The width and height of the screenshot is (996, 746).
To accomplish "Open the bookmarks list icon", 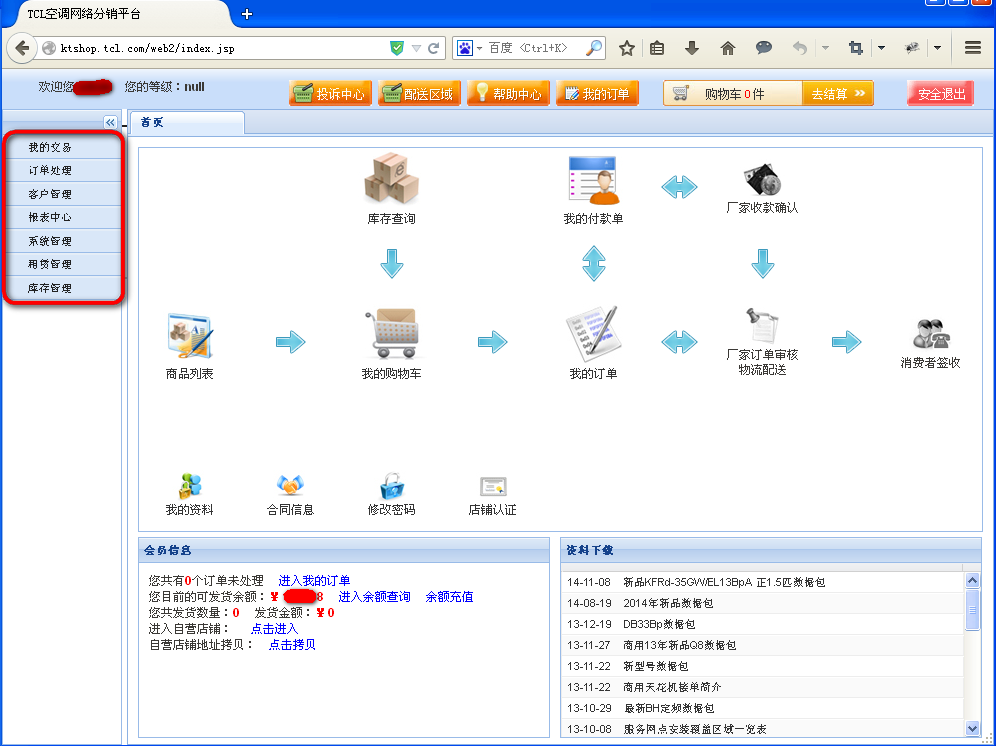I will pos(657,48).
